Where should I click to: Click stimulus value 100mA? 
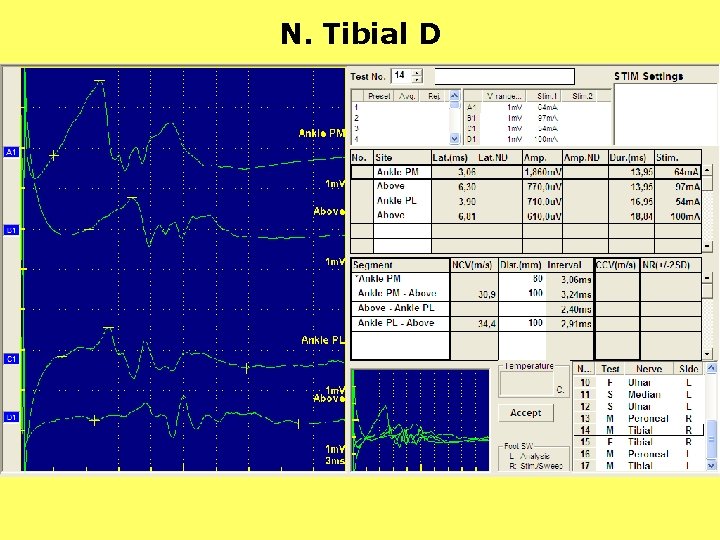[685, 216]
